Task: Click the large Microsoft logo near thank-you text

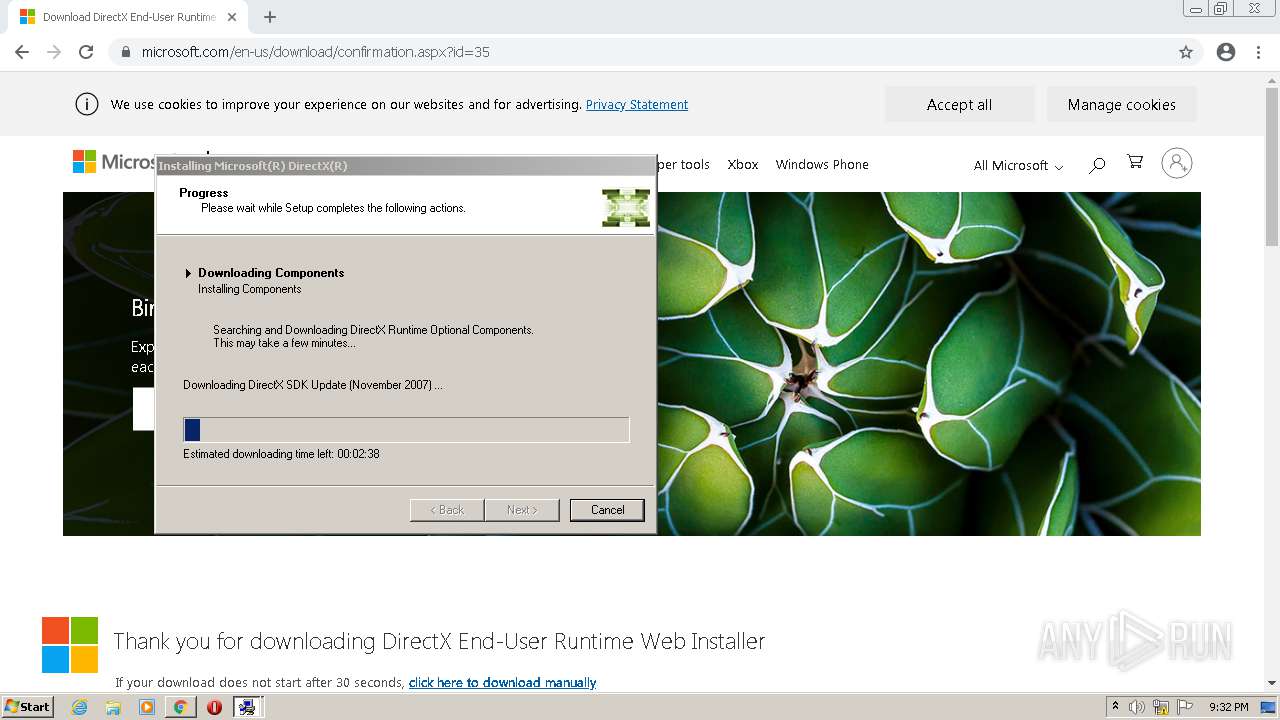Action: pos(70,644)
